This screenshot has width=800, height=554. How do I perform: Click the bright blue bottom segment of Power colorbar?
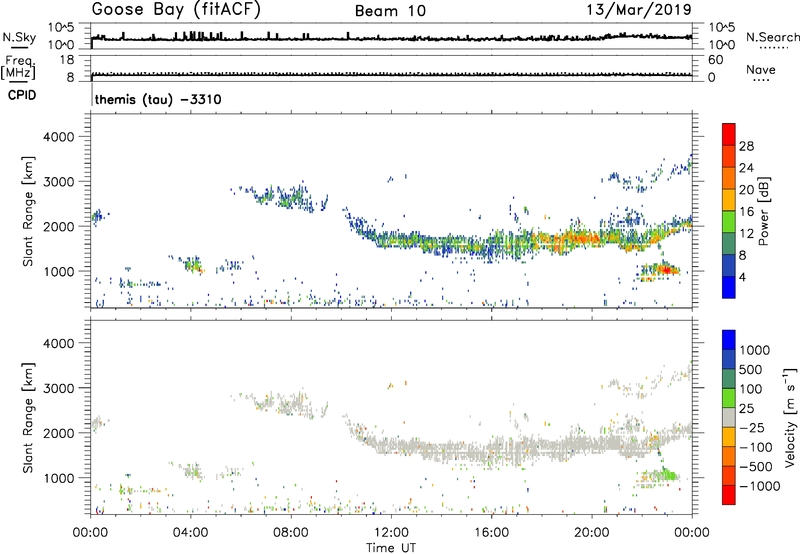729,287
